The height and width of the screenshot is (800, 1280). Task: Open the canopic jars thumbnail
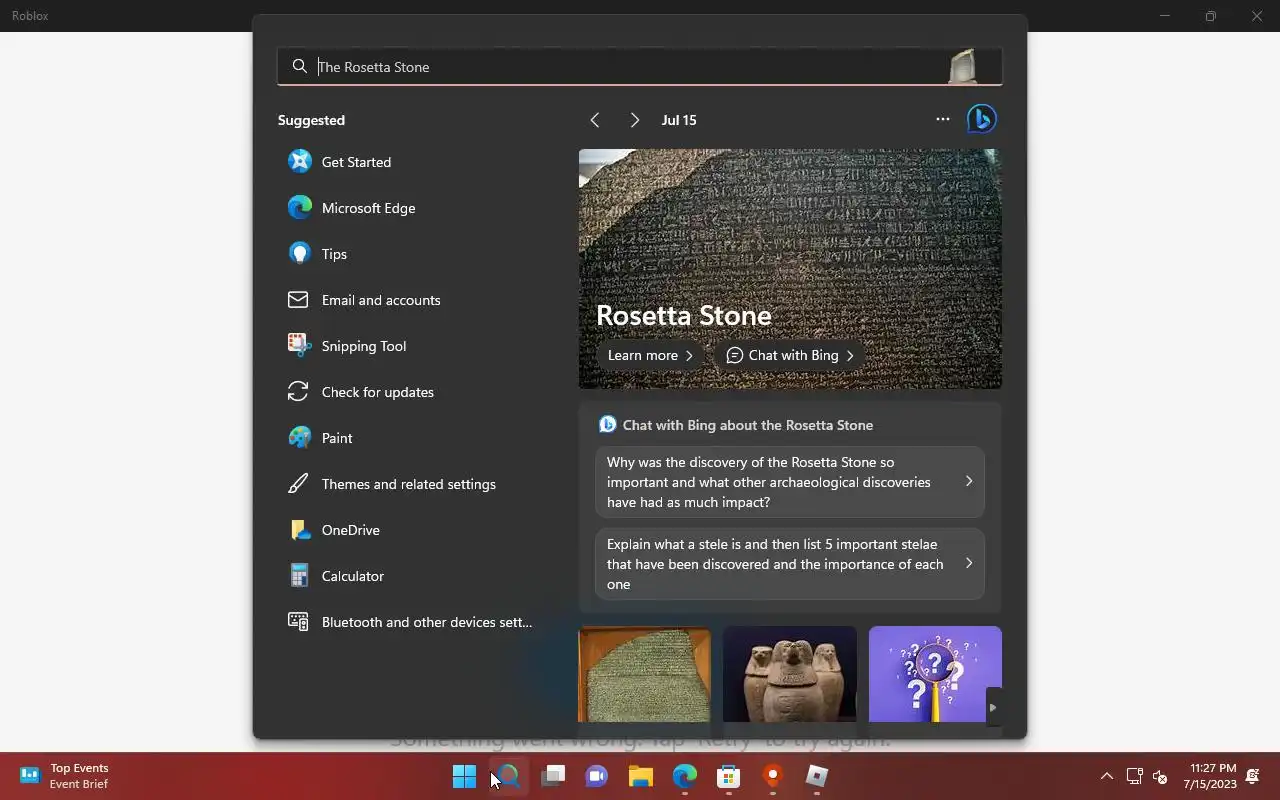click(790, 674)
